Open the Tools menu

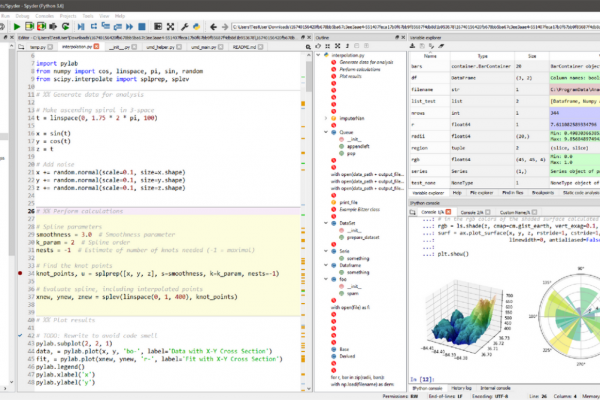pos(88,16)
